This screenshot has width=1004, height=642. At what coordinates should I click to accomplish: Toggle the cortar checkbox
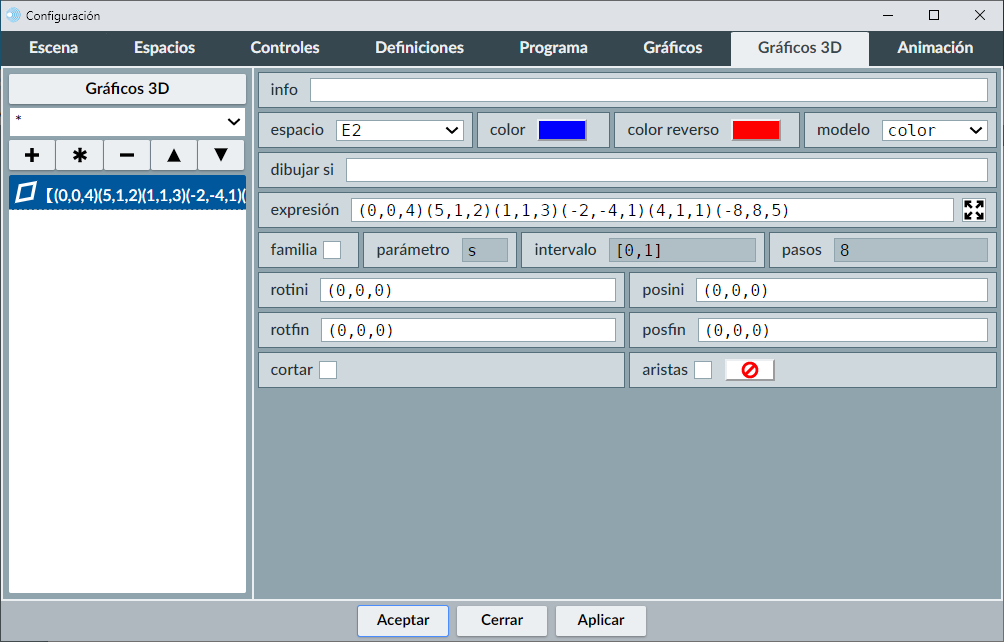[x=328, y=370]
